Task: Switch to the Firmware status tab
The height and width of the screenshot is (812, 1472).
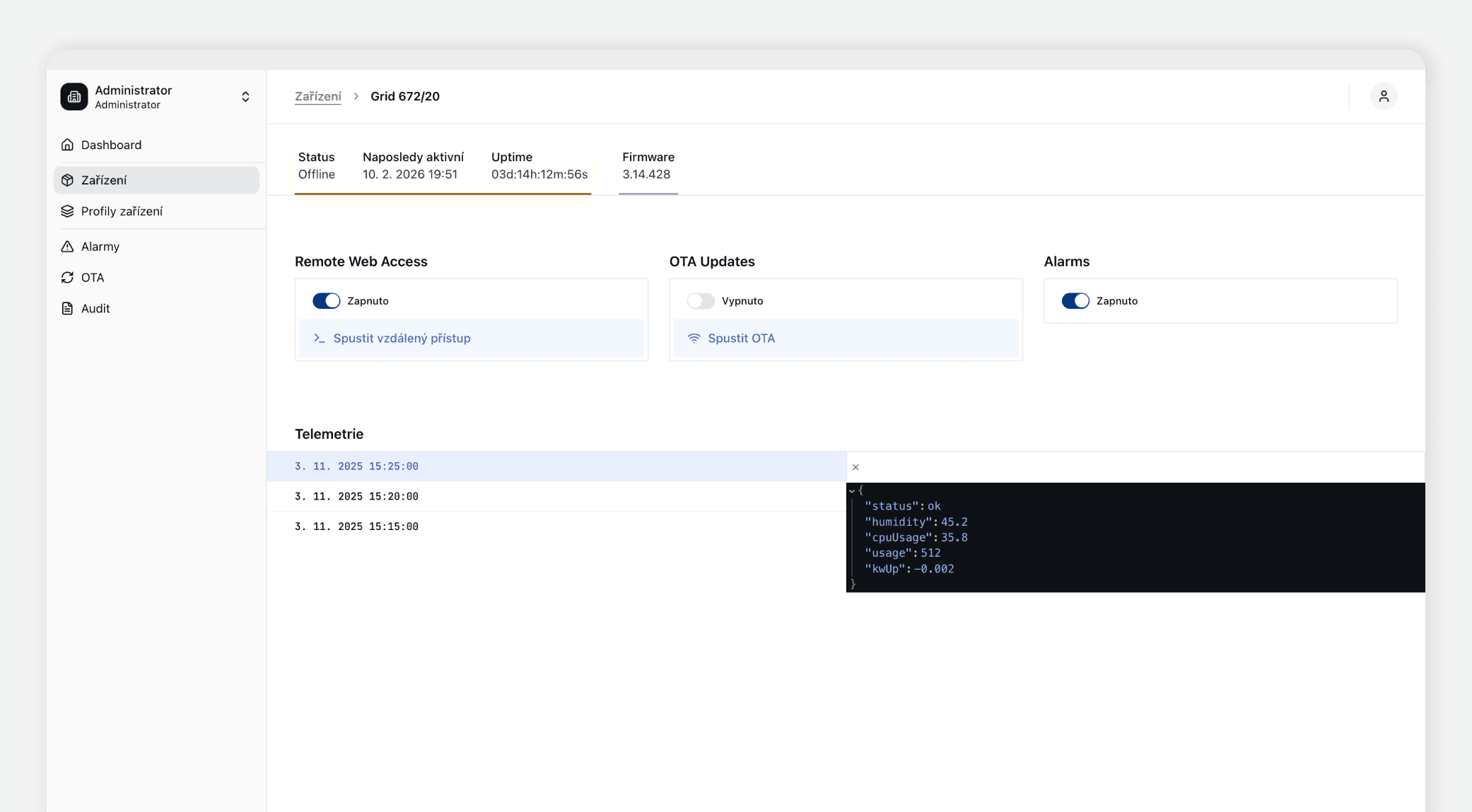Action: 647,166
